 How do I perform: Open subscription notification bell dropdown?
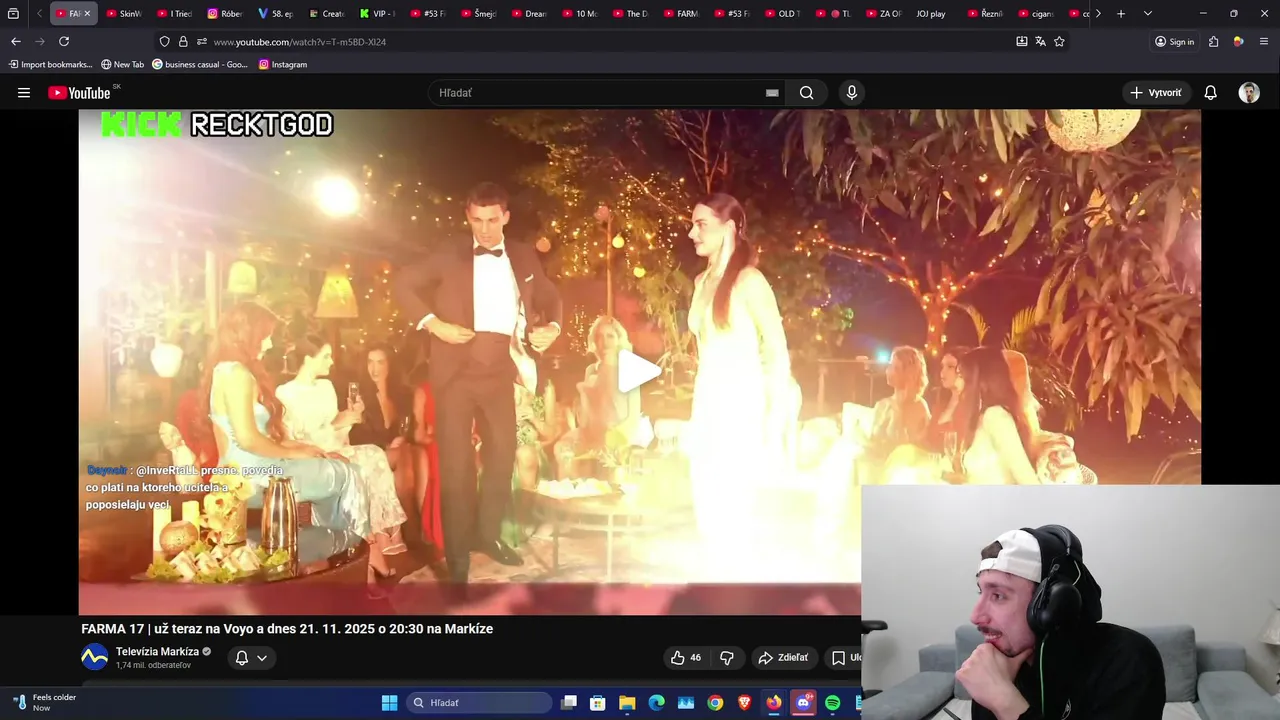coord(251,657)
